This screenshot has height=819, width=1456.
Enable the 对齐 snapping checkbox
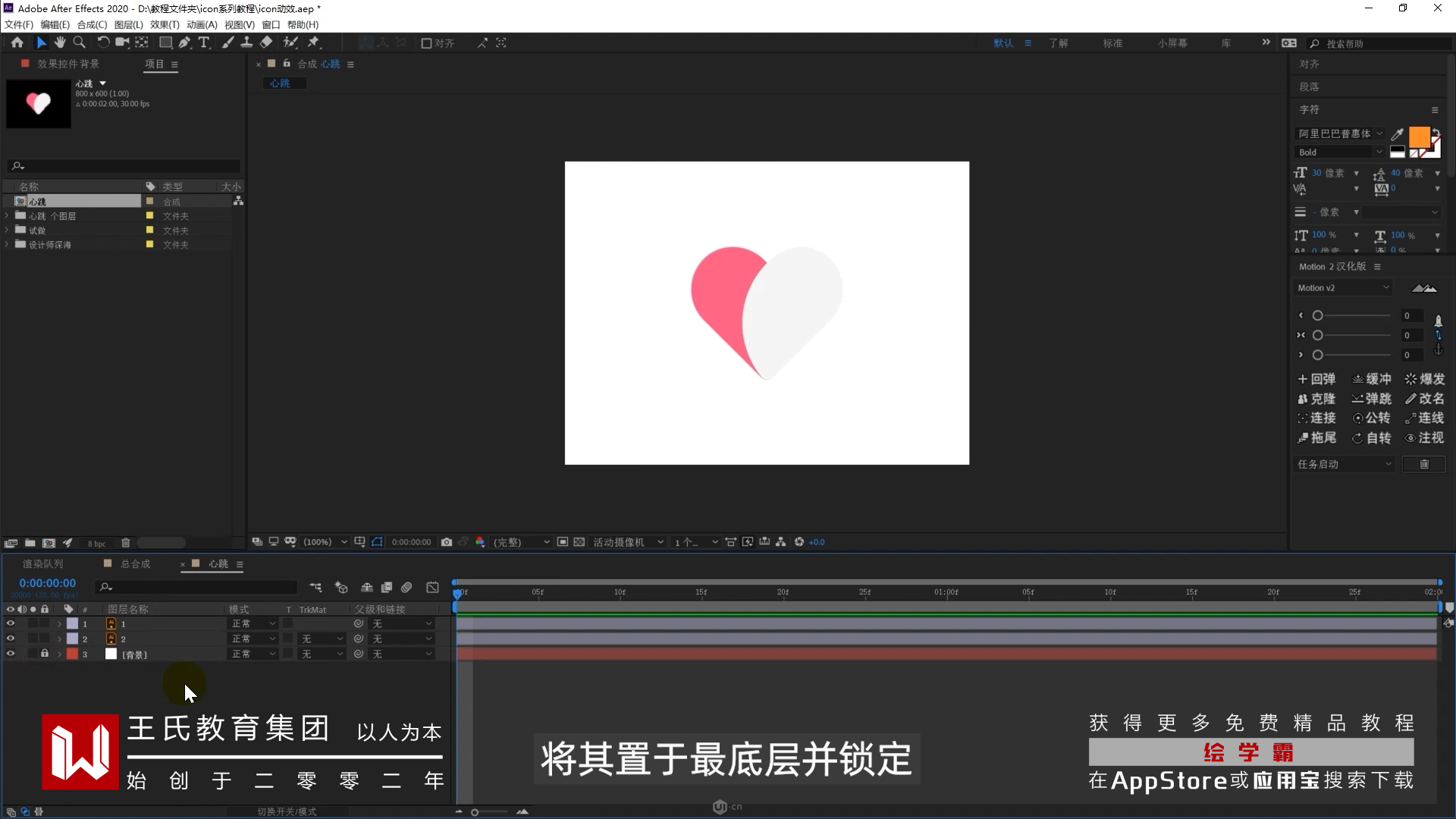tap(426, 43)
